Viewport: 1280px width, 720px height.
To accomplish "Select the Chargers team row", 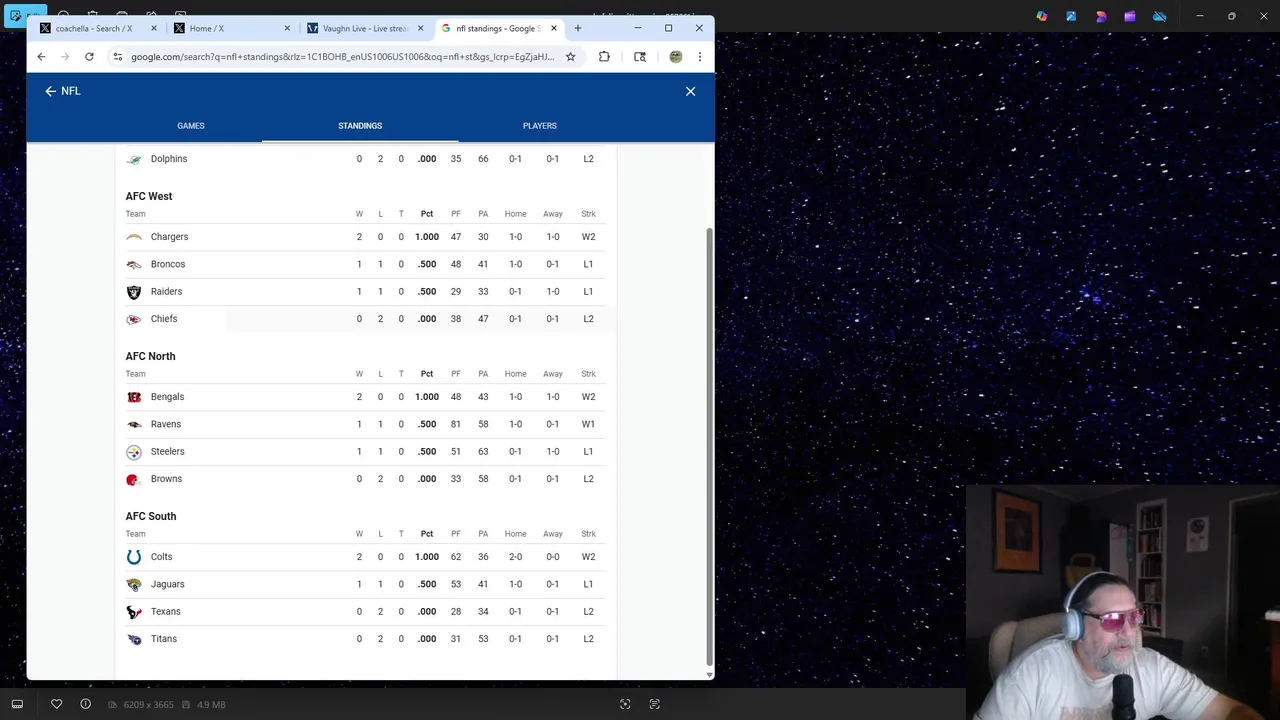I will pyautogui.click(x=366, y=237).
